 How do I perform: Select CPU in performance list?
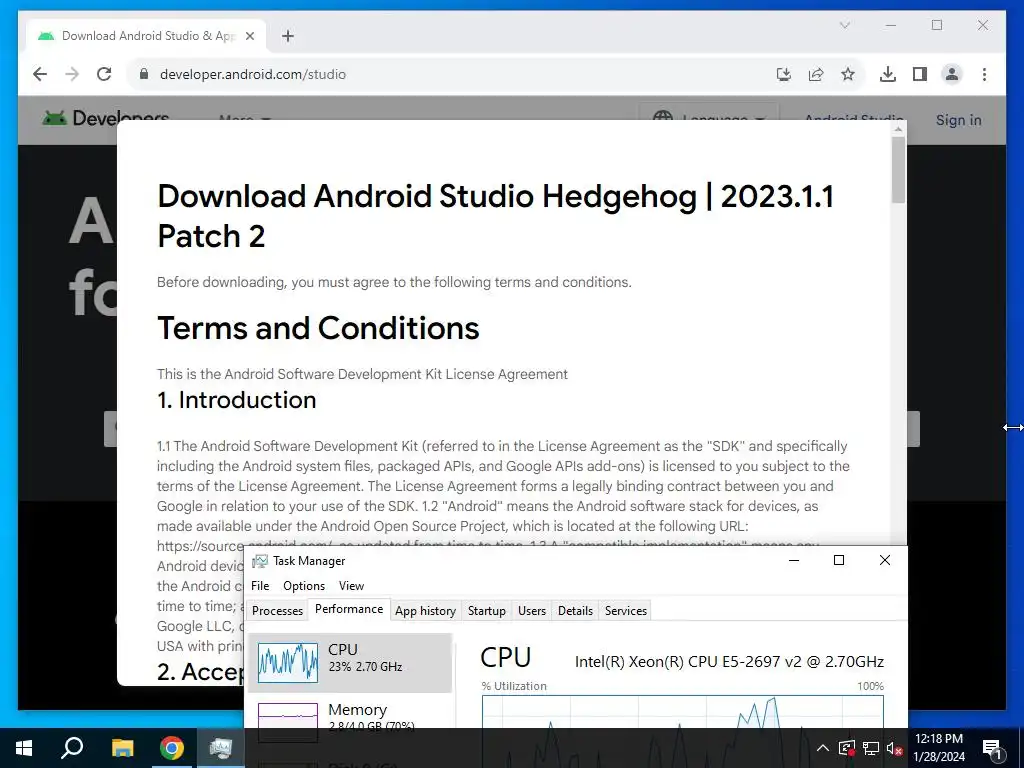[x=350, y=662]
